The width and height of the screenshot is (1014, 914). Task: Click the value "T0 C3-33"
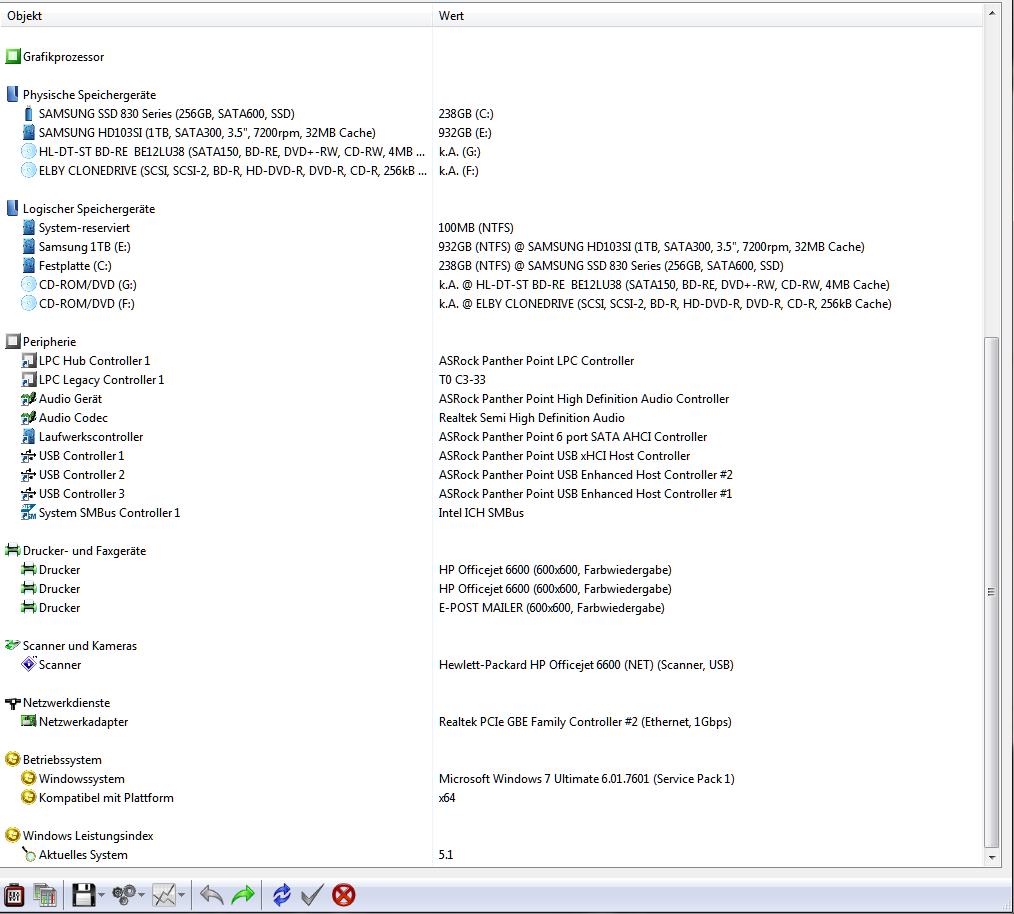[462, 380]
